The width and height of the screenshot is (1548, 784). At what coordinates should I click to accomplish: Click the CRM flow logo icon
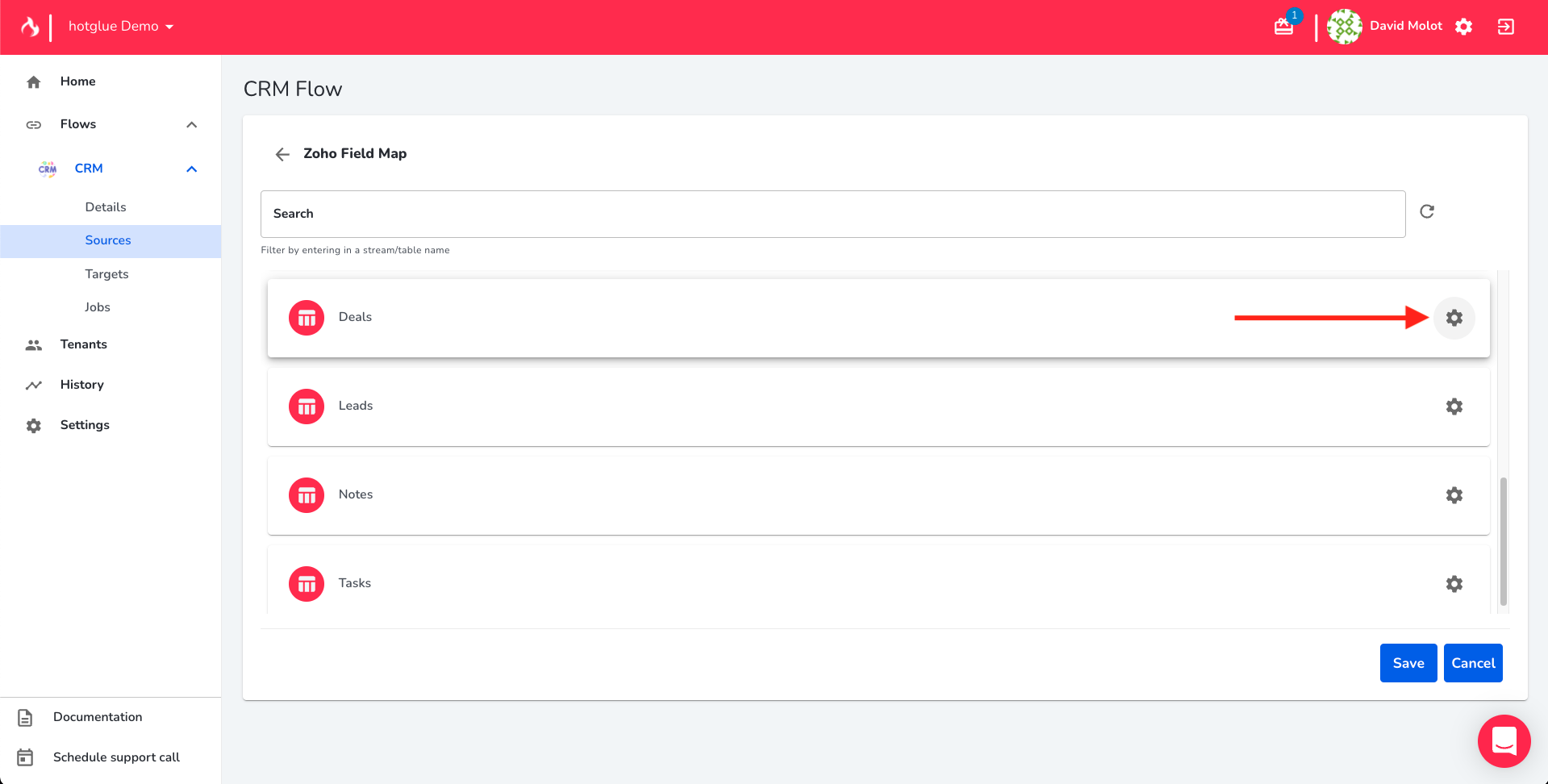click(x=48, y=169)
